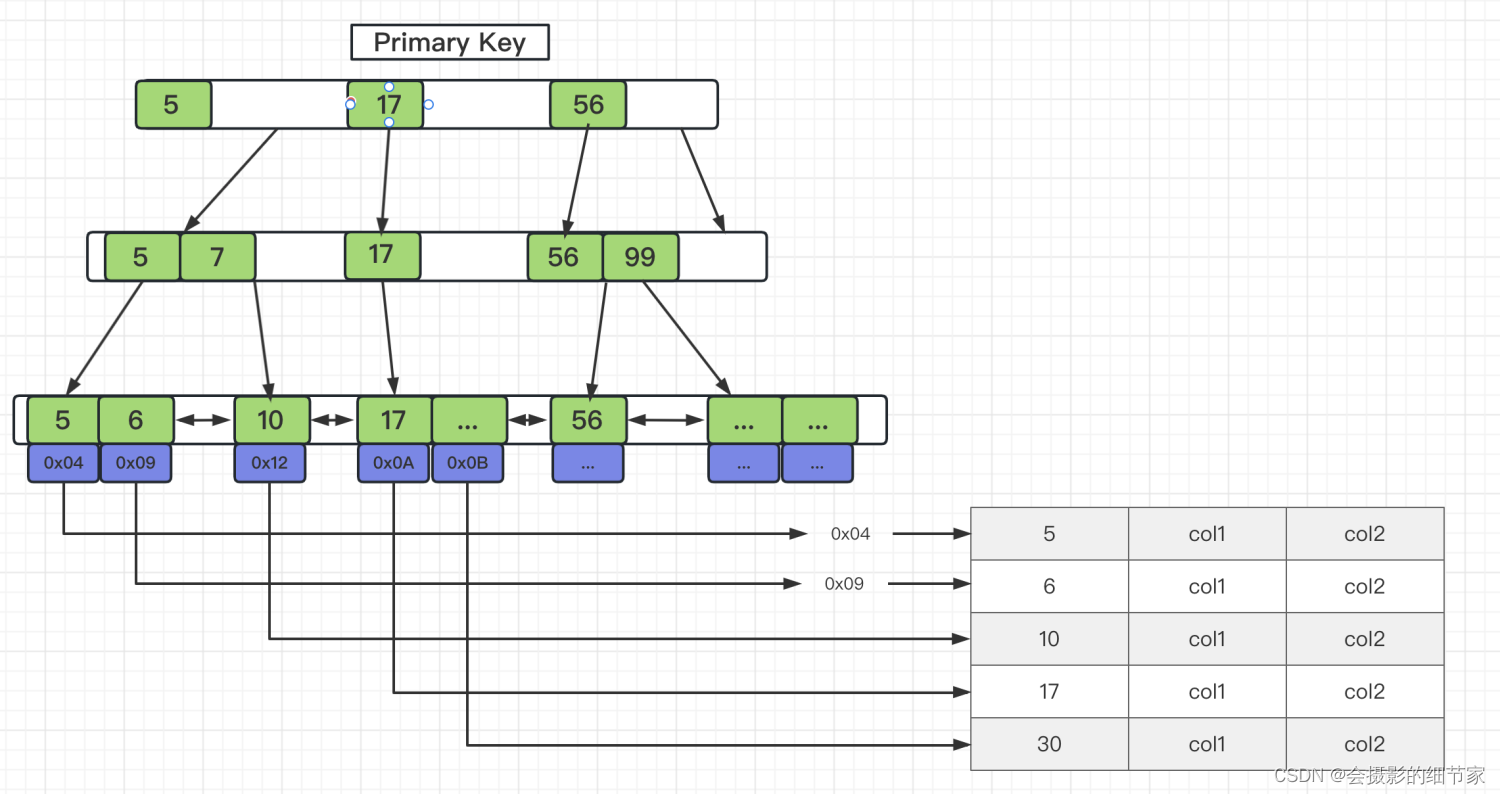Click the bottom handle of selected node 17
The height and width of the screenshot is (794, 1500).
[389, 122]
